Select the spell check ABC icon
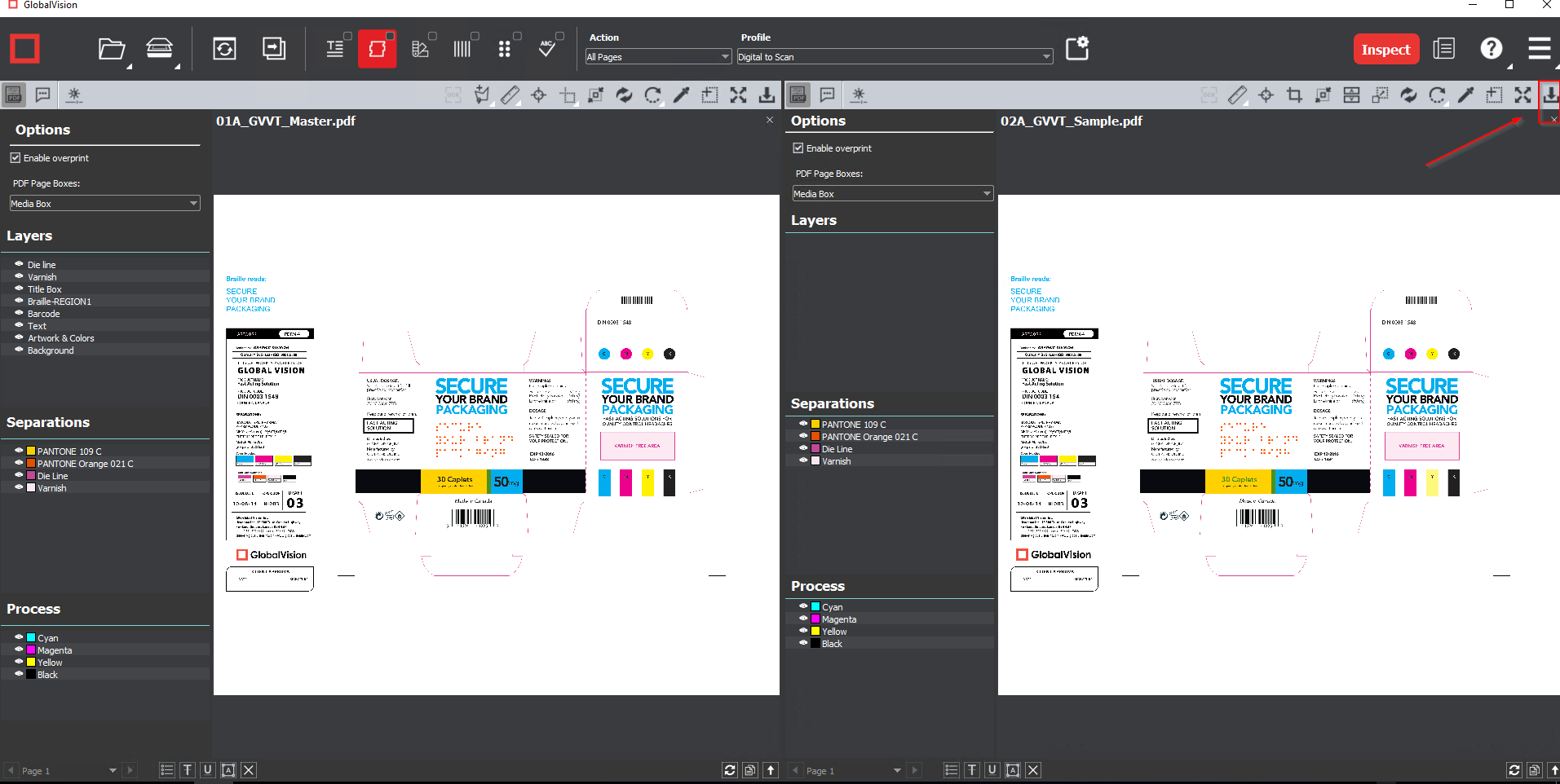Image resolution: width=1560 pixels, height=784 pixels. [546, 50]
